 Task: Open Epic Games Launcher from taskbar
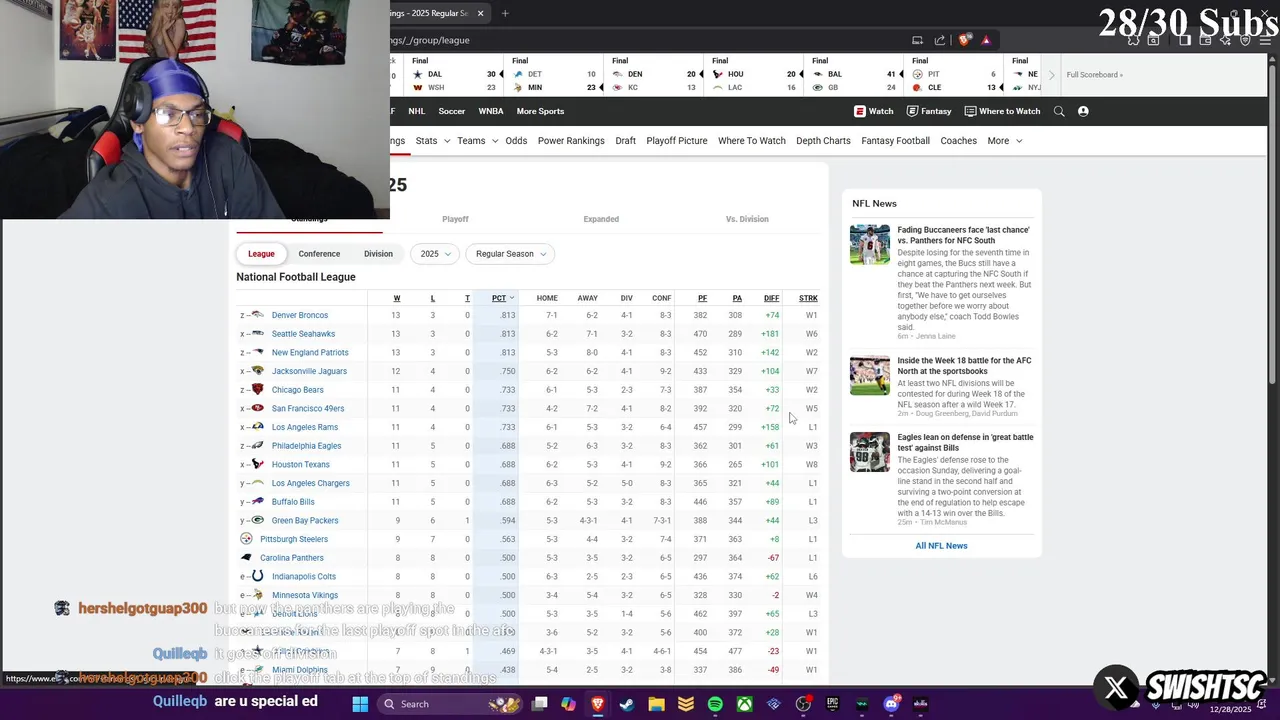[x=832, y=704]
